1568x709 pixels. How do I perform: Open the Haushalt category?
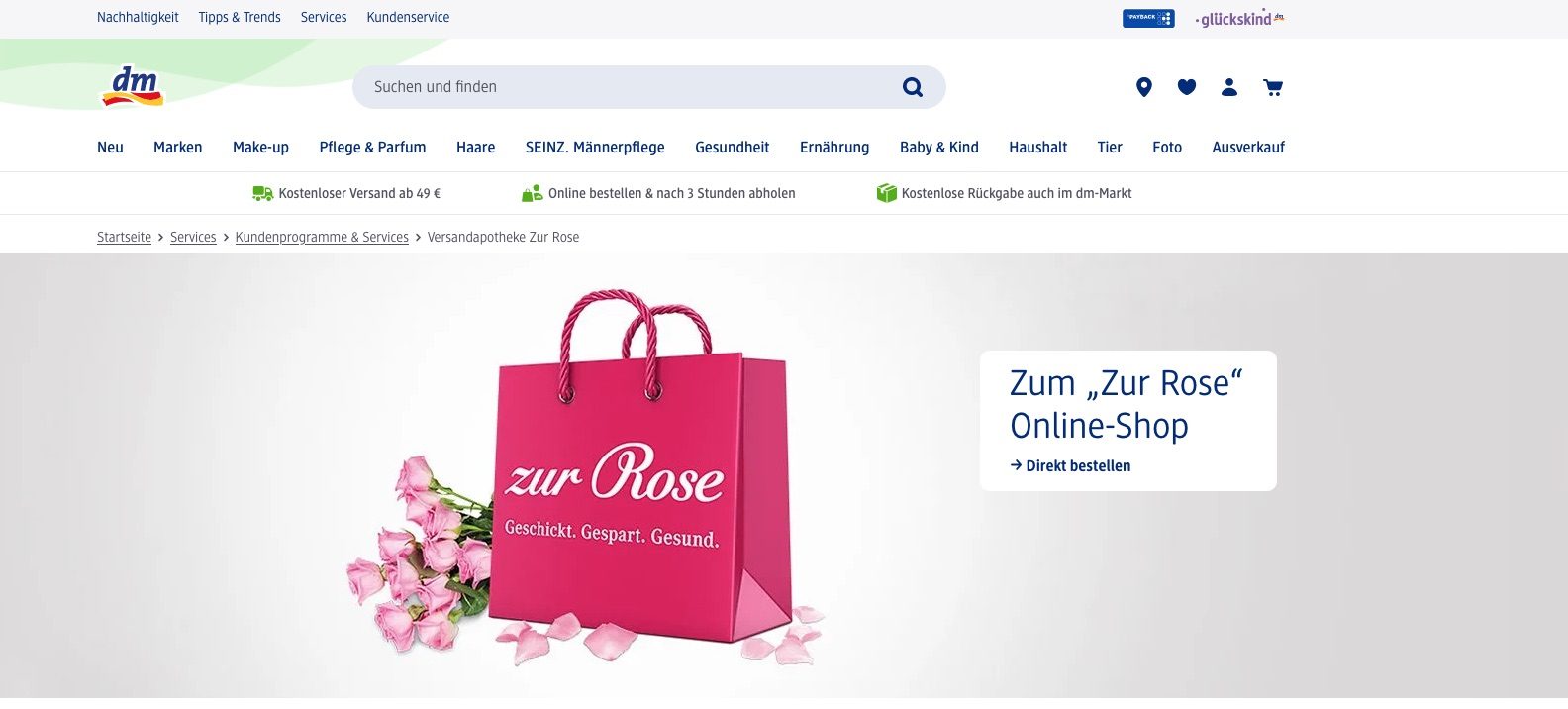click(1038, 147)
